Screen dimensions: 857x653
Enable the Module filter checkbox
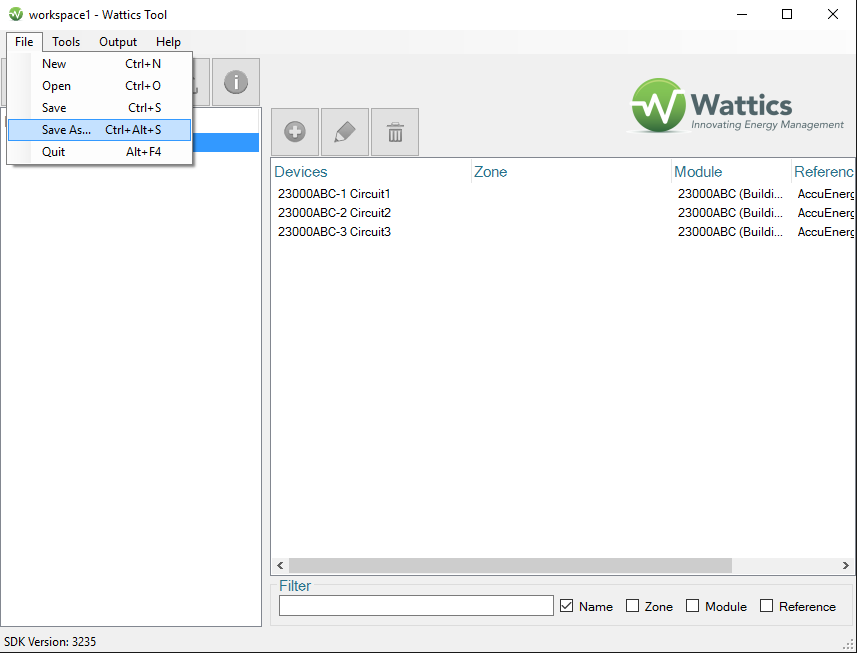pos(692,606)
